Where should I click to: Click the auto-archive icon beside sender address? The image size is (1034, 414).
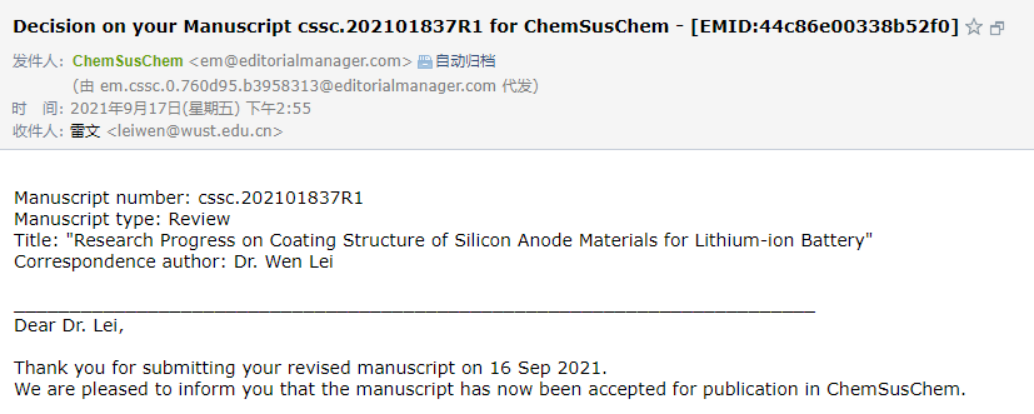(x=425, y=62)
